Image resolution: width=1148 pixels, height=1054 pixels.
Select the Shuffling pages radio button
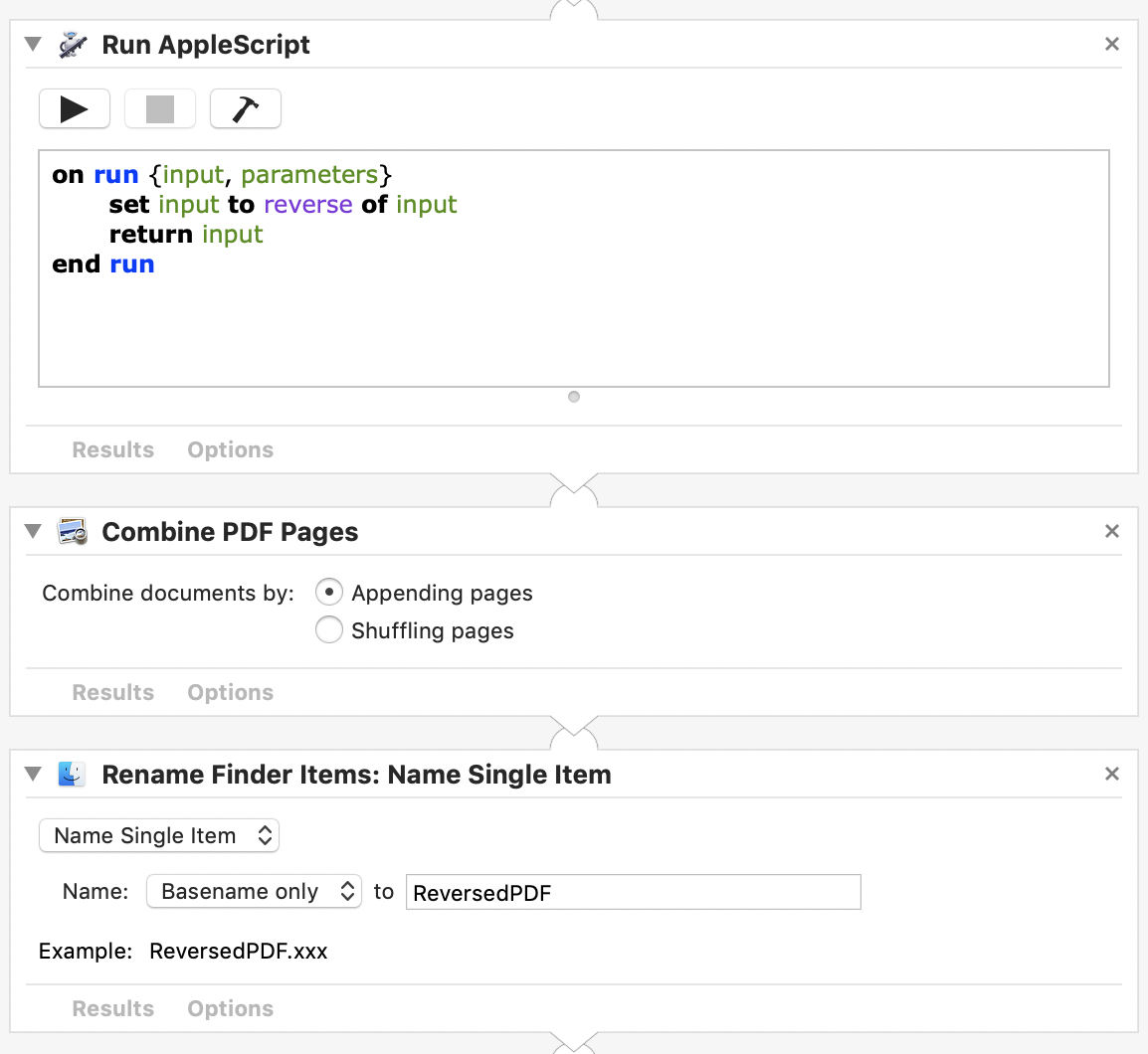click(x=329, y=630)
